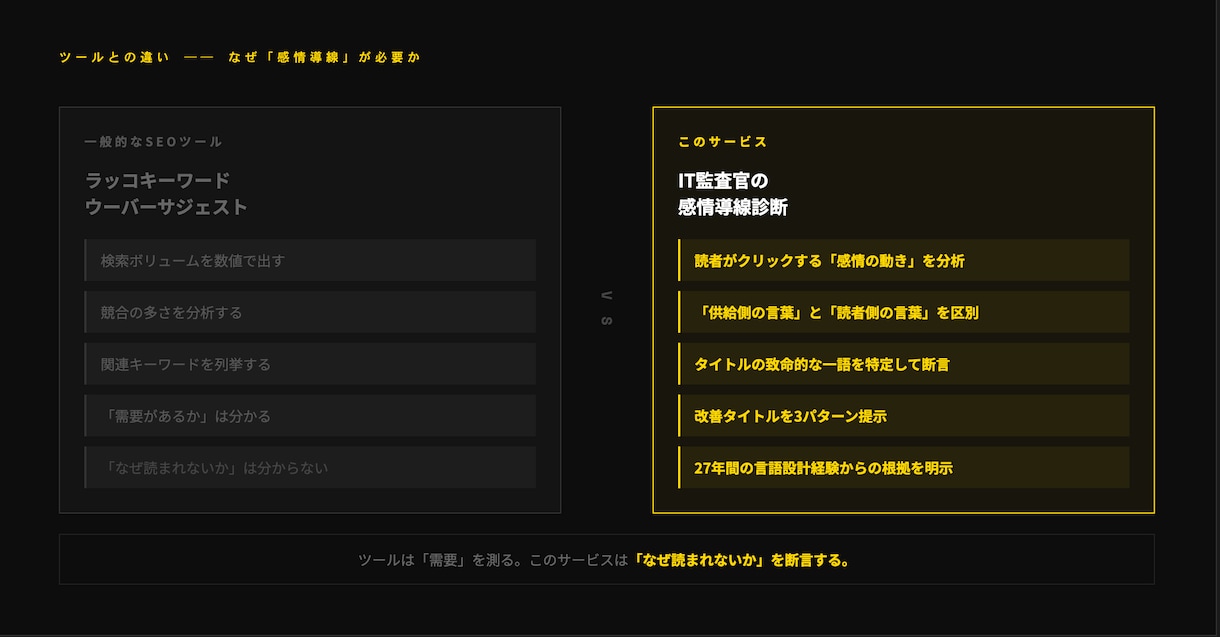
Task: Click the highlighted phrase '「なぜ読まれないか」を断言する。'
Action: tap(742, 560)
